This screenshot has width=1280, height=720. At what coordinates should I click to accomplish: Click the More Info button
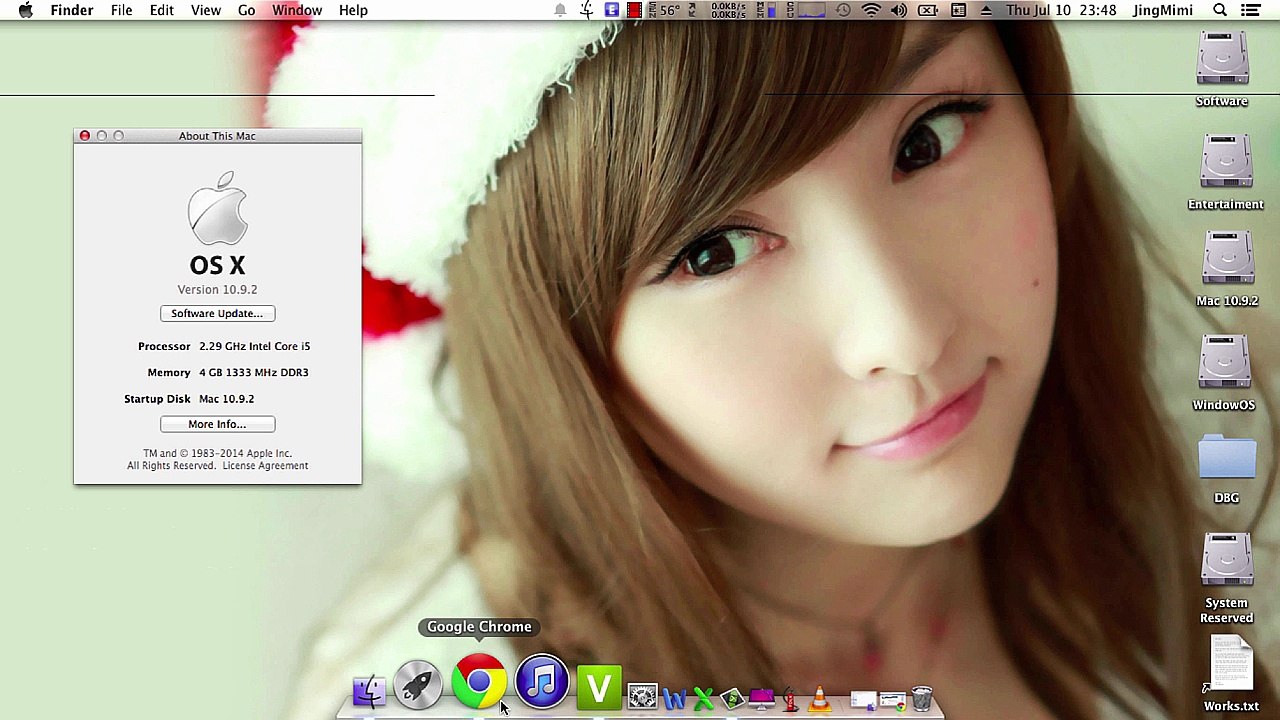217,424
